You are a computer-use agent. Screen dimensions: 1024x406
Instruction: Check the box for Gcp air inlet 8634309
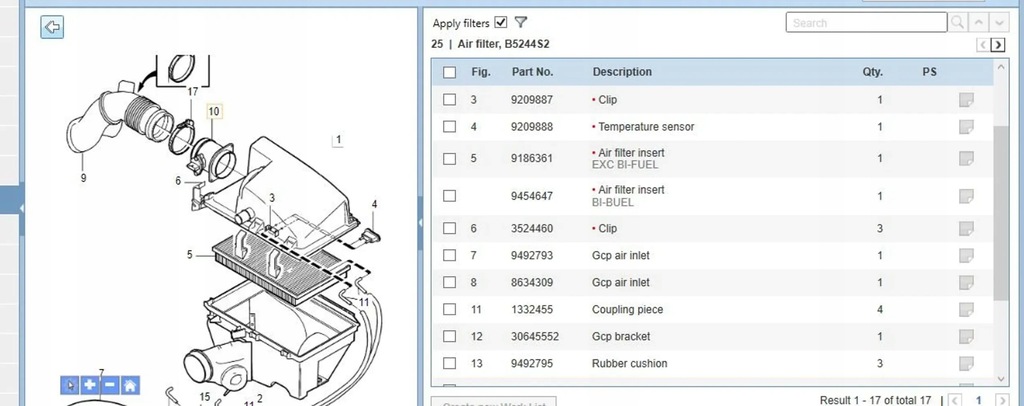tap(449, 283)
